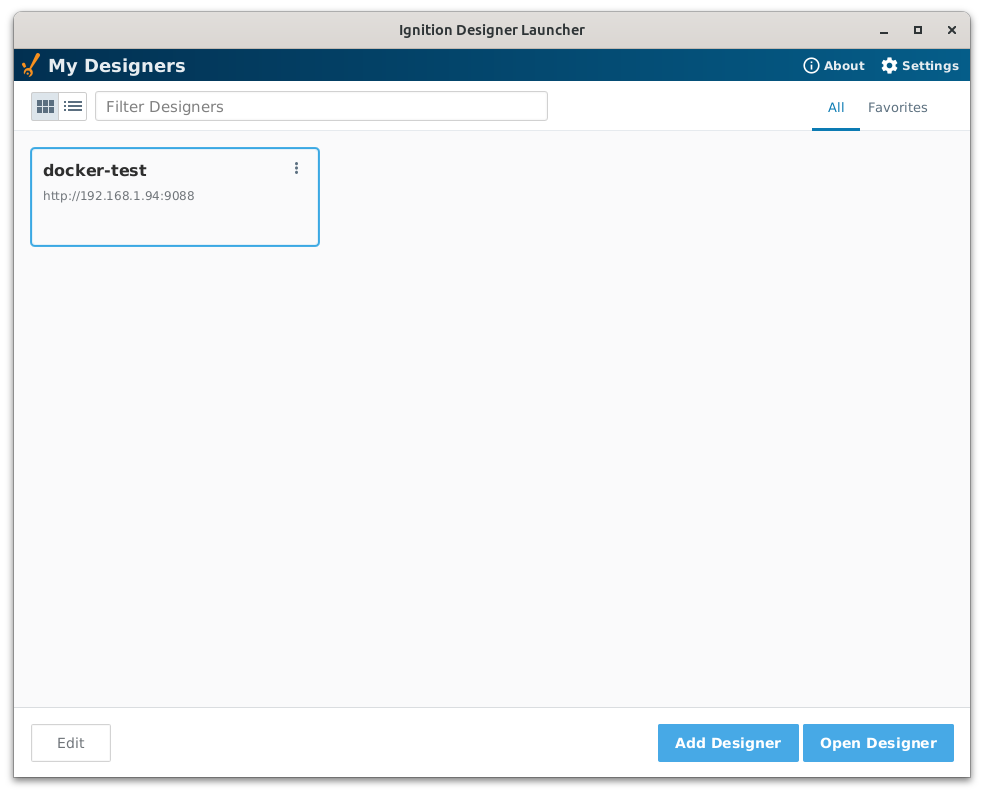Click the Settings gear icon
984x794 pixels.
coord(889,66)
